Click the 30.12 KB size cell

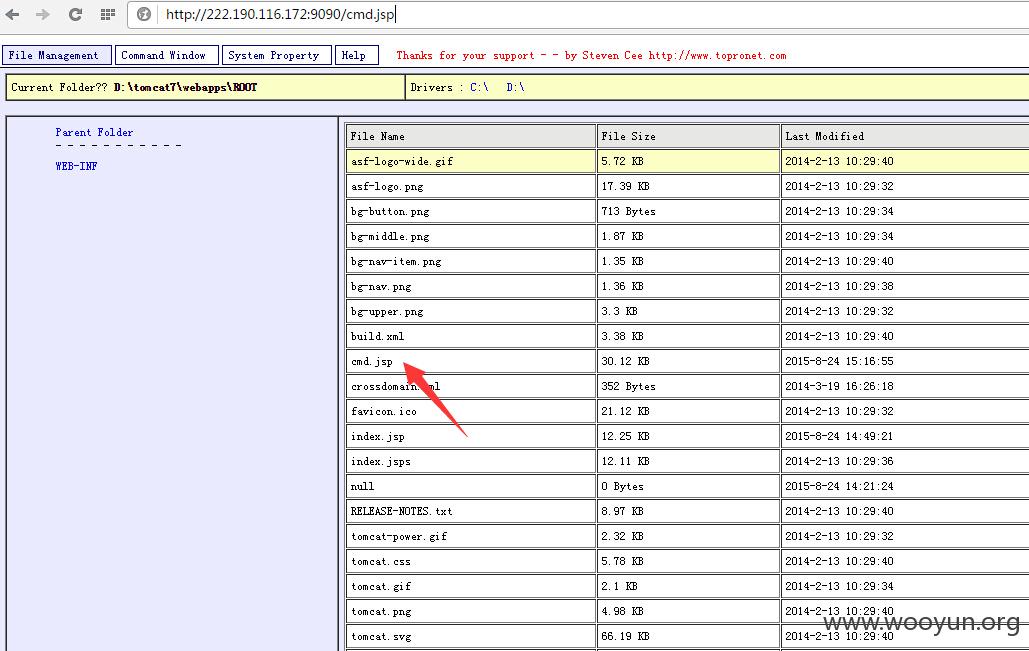pyautogui.click(x=688, y=362)
